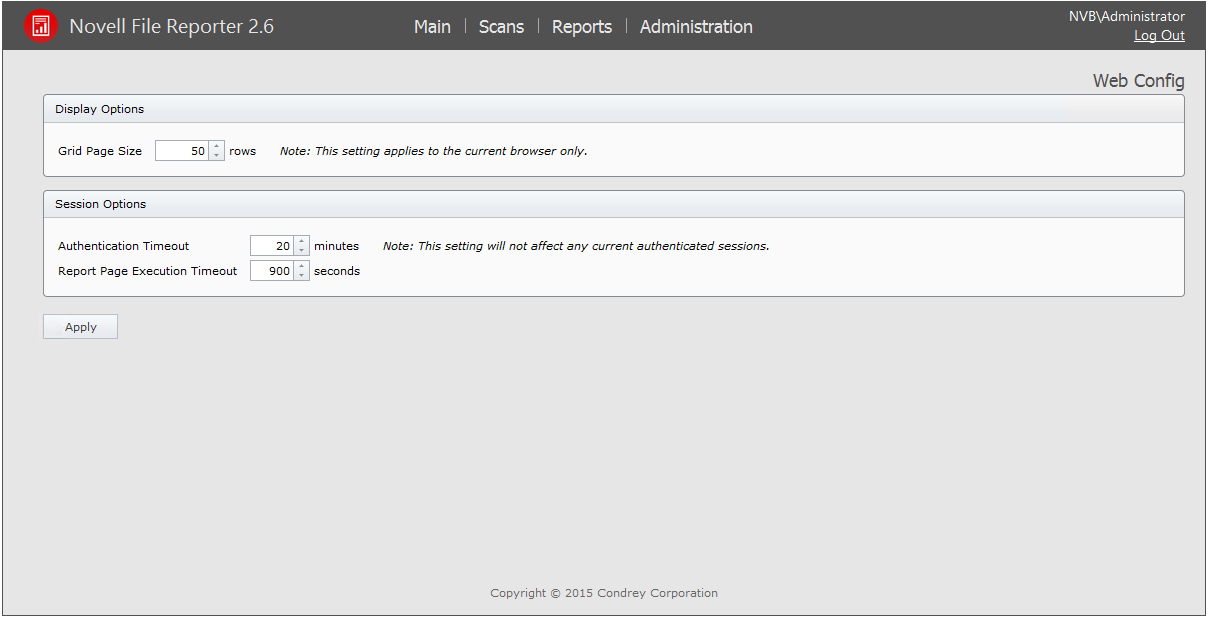Decrease Grid Page Size with down arrow

click(217, 156)
